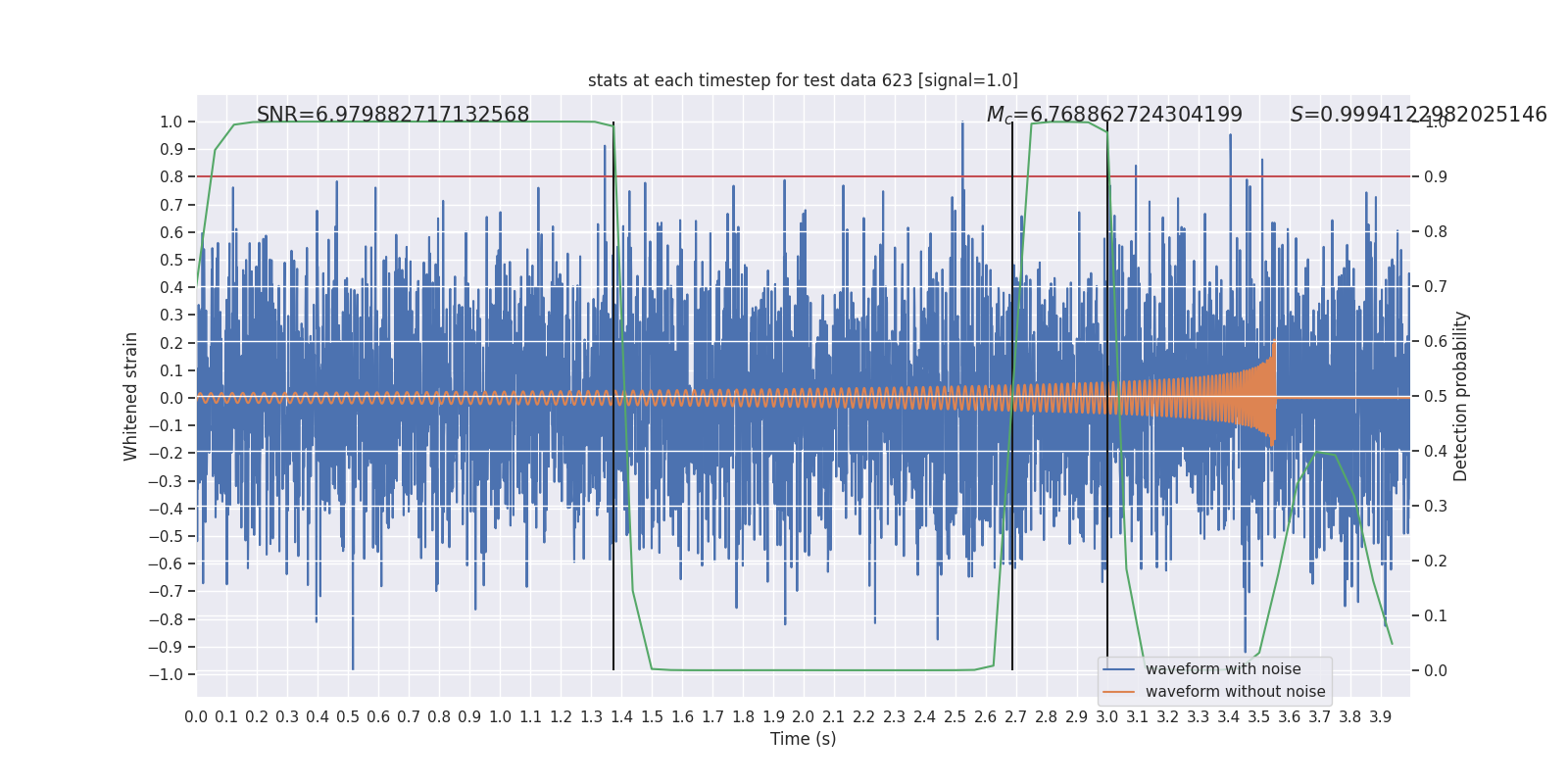Image resolution: width=1568 pixels, height=784 pixels.
Task: Select the S=0.9994122982025146 annotation
Action: (x=1418, y=115)
